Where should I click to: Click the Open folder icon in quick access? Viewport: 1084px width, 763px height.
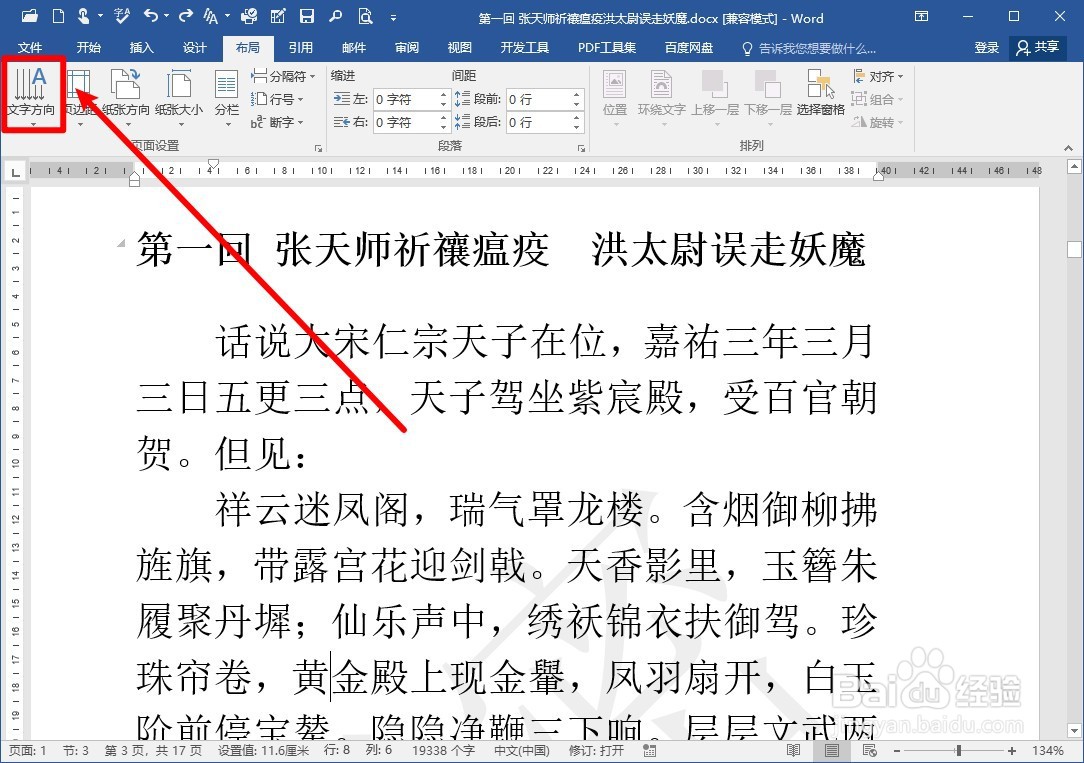click(30, 16)
